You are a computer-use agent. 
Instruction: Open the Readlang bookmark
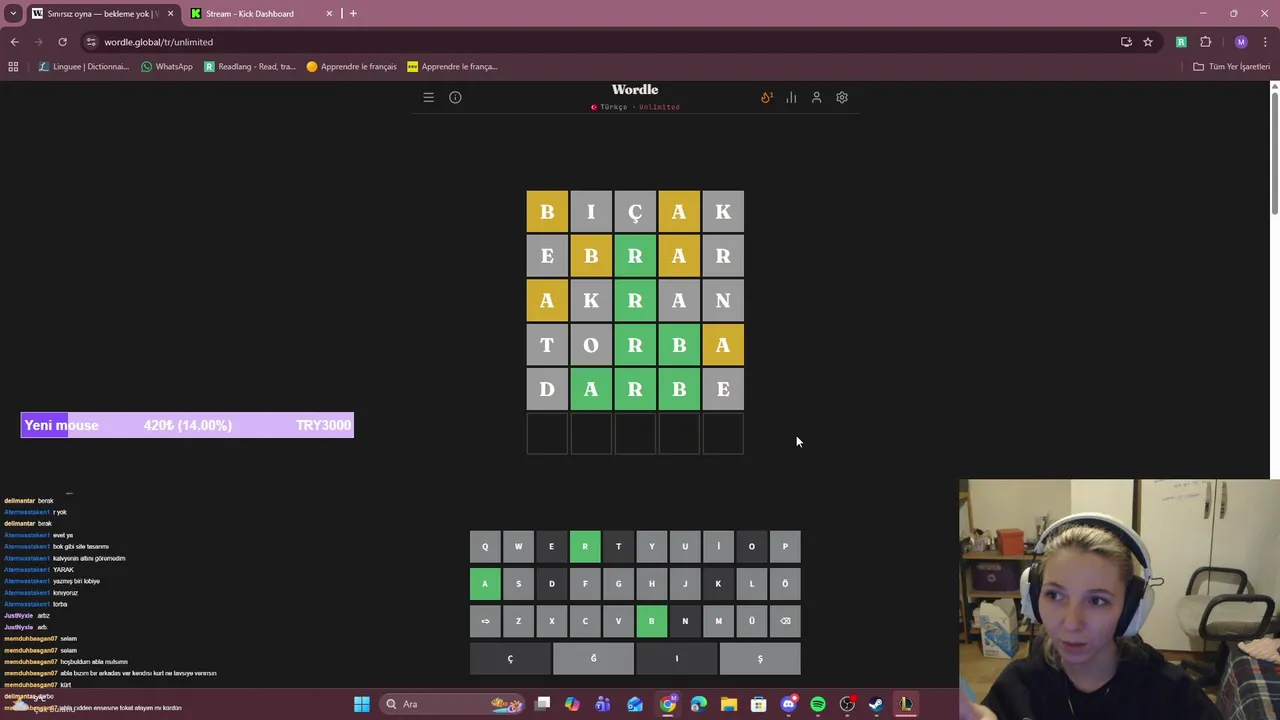coord(250,67)
